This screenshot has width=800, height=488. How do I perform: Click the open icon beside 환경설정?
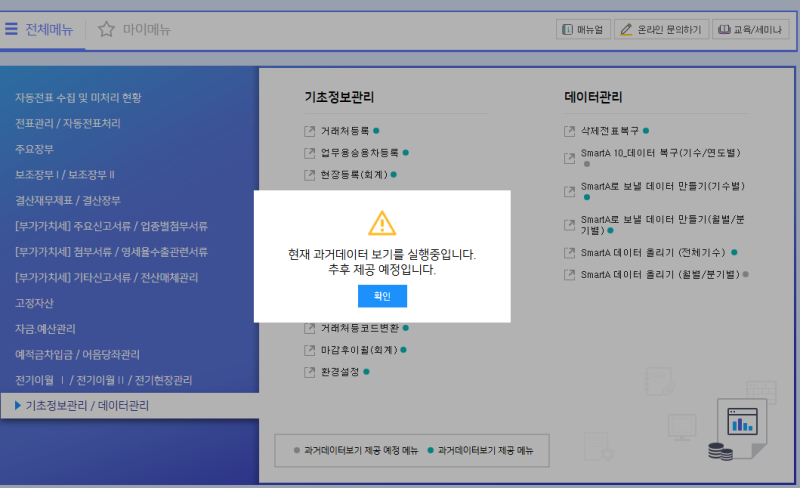309,372
